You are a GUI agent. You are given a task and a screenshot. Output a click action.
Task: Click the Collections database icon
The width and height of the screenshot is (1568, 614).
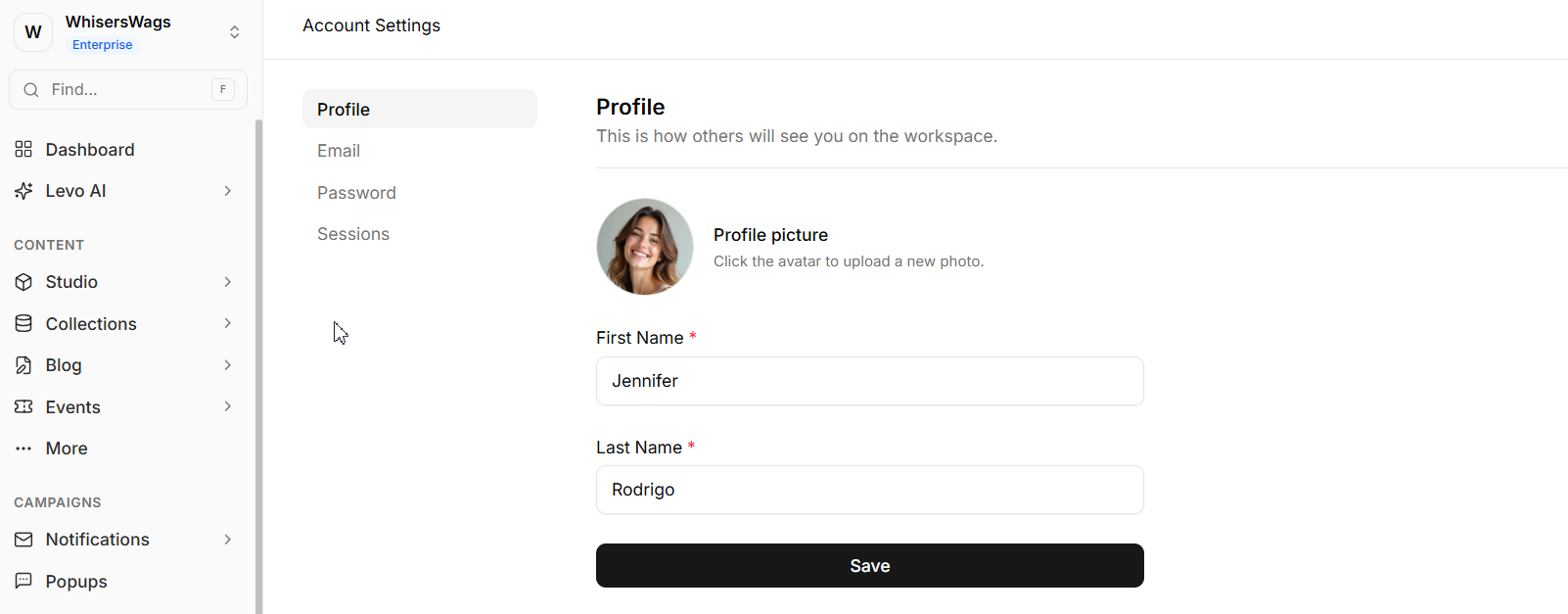(x=23, y=323)
